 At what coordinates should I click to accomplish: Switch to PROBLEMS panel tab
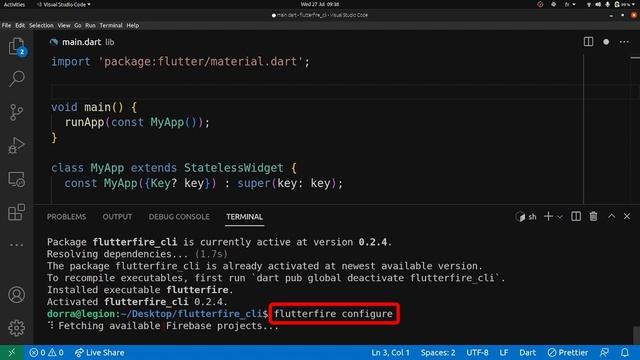tap(67, 217)
